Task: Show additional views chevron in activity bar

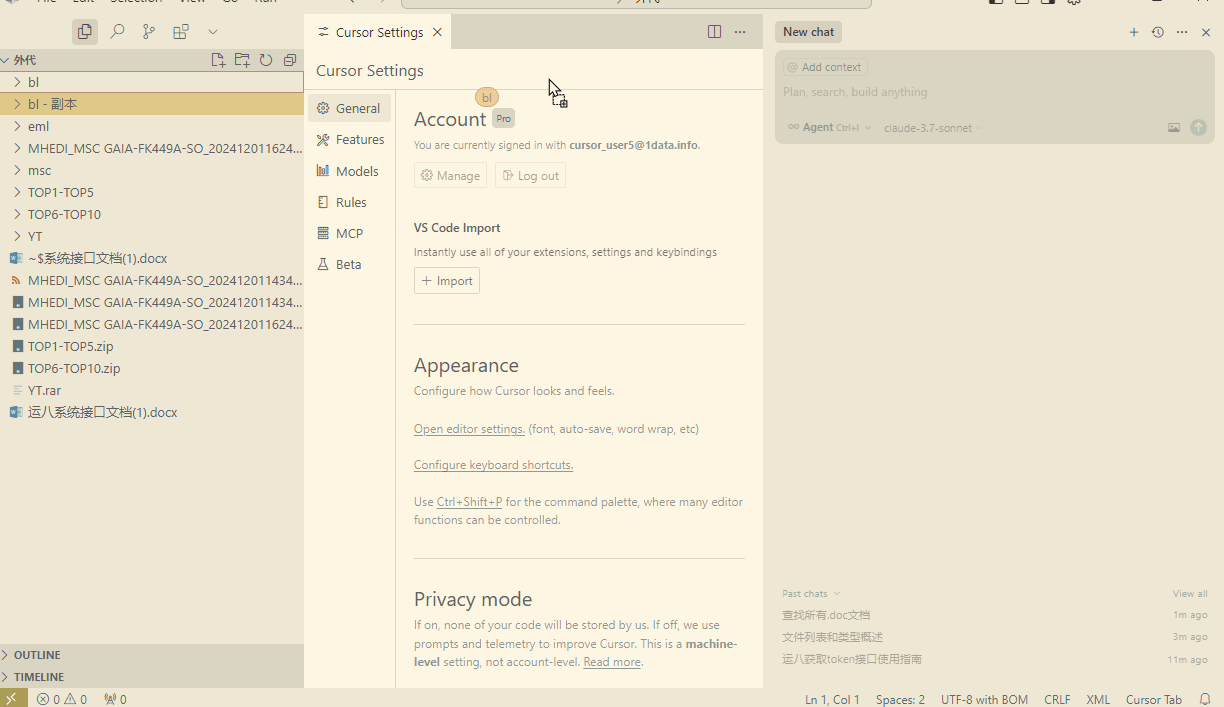Action: 213,32
